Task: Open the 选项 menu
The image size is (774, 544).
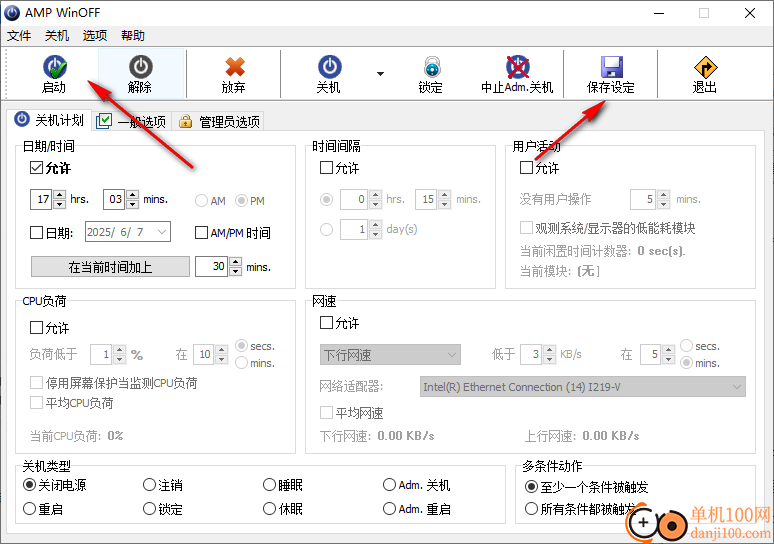Action: (x=95, y=36)
